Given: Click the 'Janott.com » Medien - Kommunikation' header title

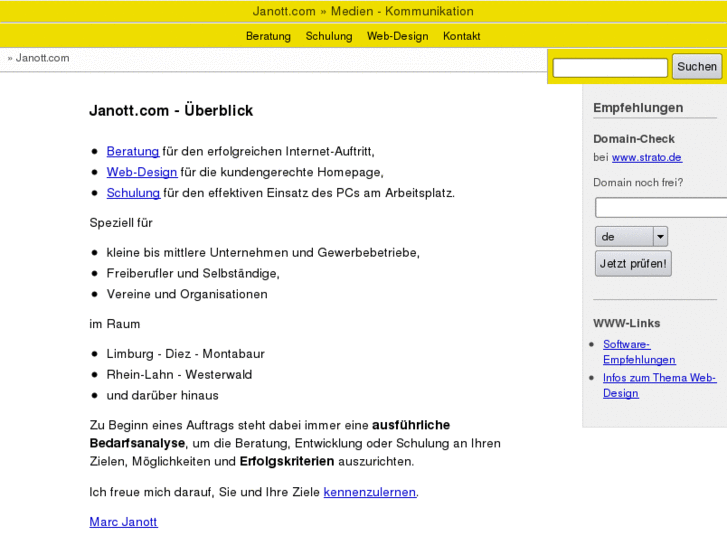Looking at the screenshot, I should click(363, 12).
